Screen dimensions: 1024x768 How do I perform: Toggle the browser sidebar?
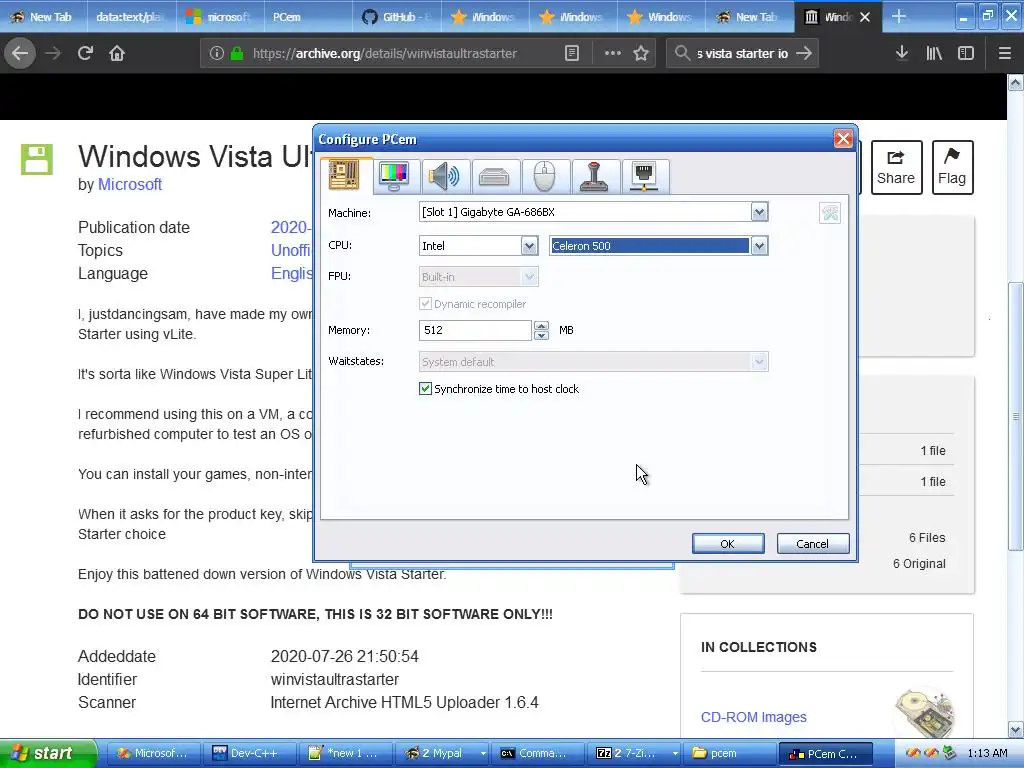(x=966, y=54)
